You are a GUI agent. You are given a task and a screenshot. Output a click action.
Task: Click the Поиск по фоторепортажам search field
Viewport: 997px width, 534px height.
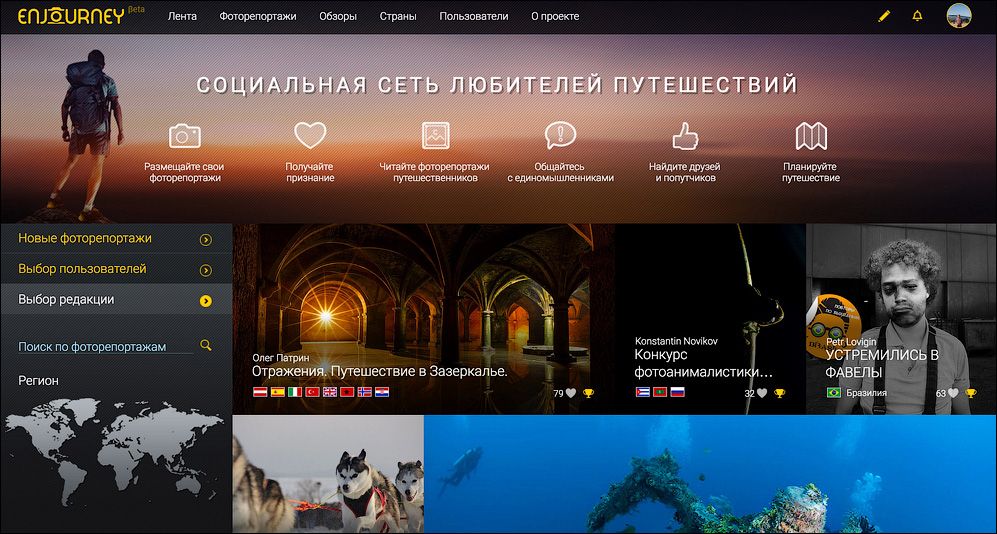pos(105,346)
